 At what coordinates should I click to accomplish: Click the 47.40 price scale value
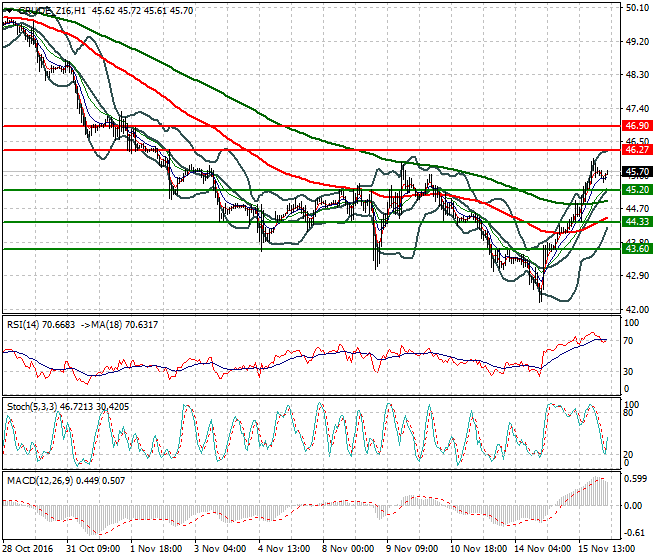pos(637,108)
